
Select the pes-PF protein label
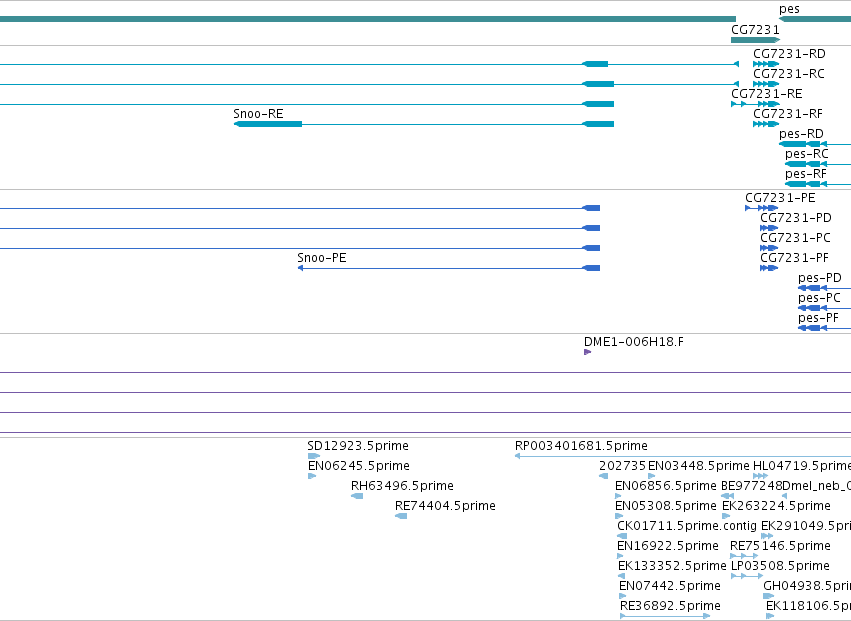(x=818, y=318)
